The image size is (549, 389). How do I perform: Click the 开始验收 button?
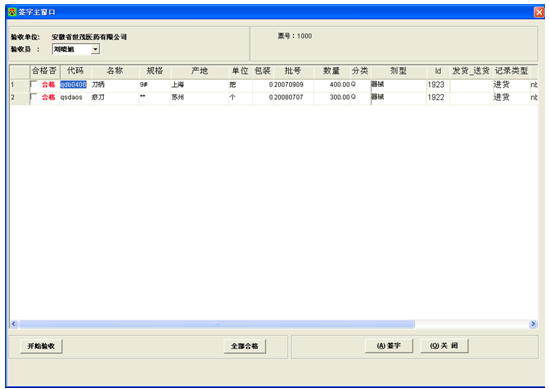pos(41,346)
